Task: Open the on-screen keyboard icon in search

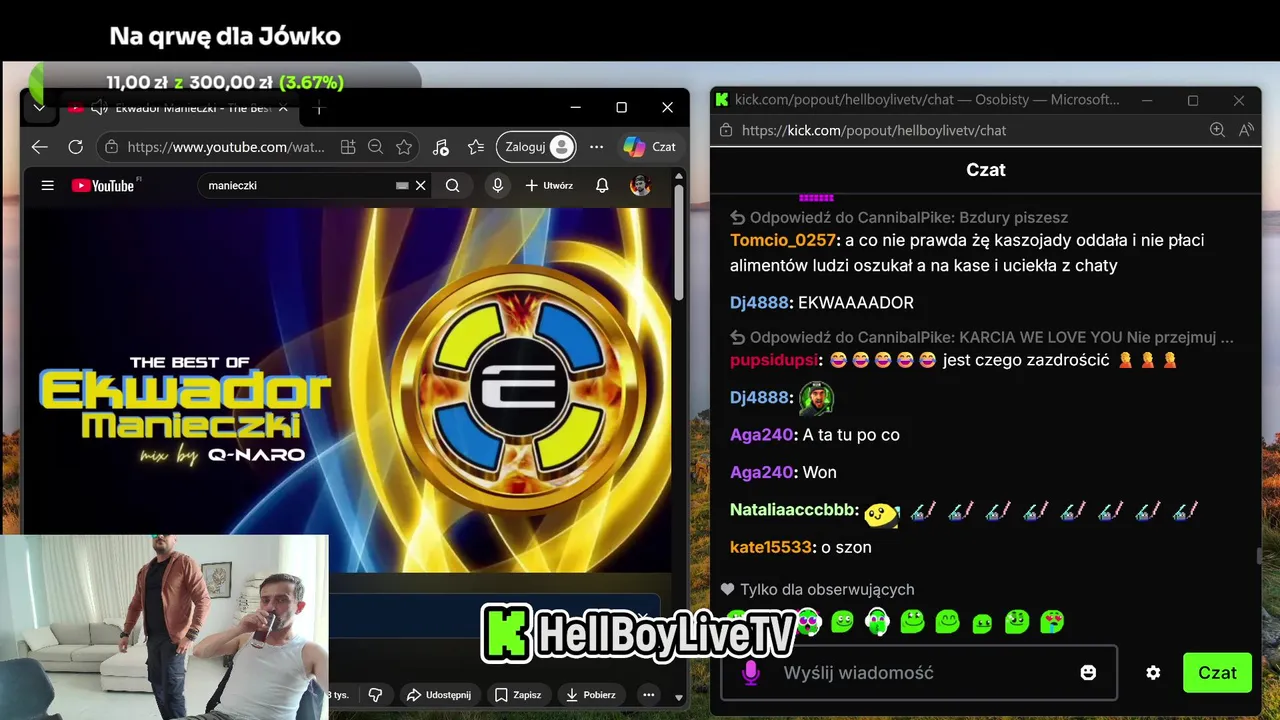Action: [402, 185]
